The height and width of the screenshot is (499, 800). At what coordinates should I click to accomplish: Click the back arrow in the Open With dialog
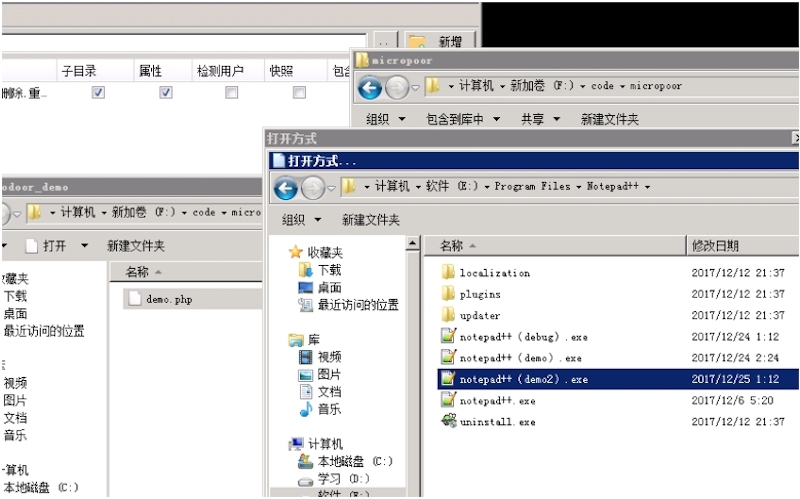[x=286, y=188]
